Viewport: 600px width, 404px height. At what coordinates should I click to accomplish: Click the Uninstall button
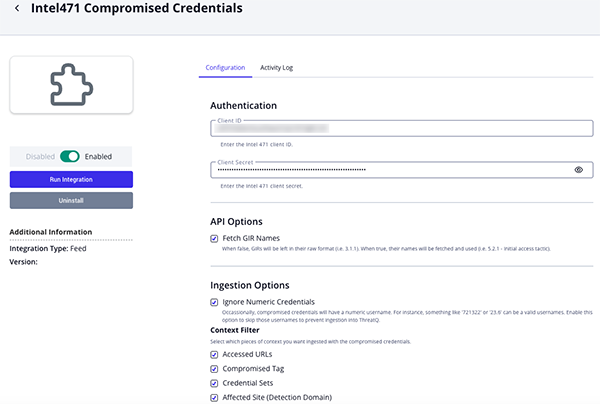72,200
